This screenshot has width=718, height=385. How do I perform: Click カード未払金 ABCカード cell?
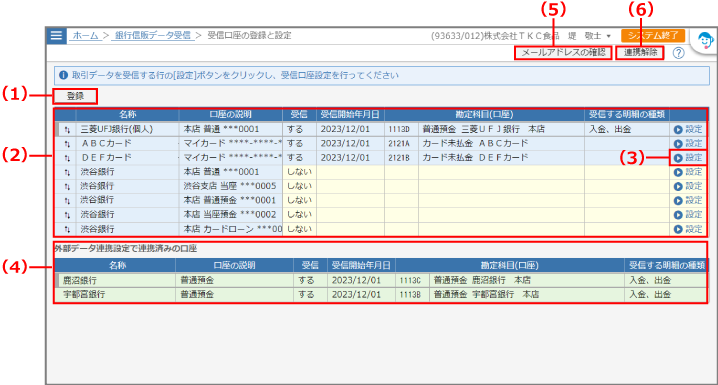(501, 144)
